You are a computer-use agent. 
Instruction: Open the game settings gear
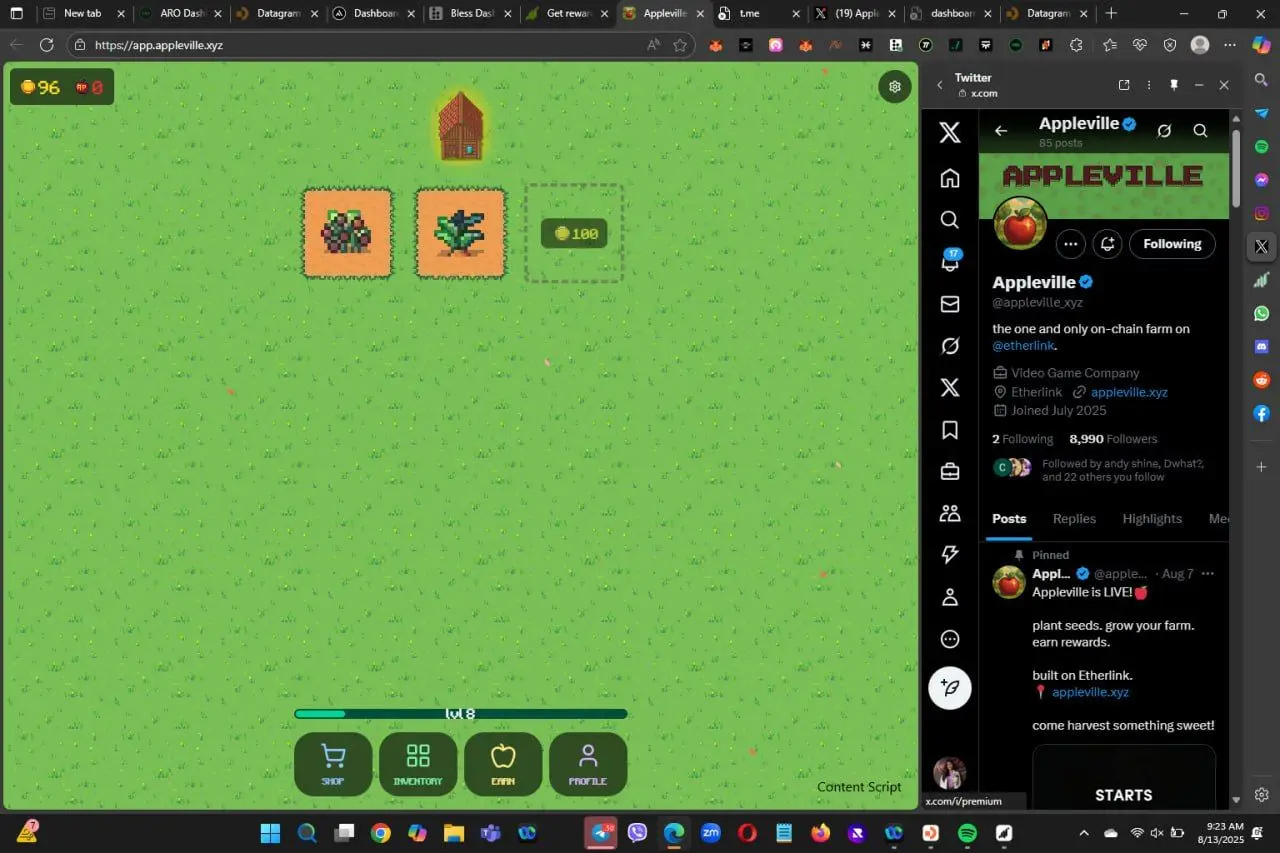[x=895, y=86]
